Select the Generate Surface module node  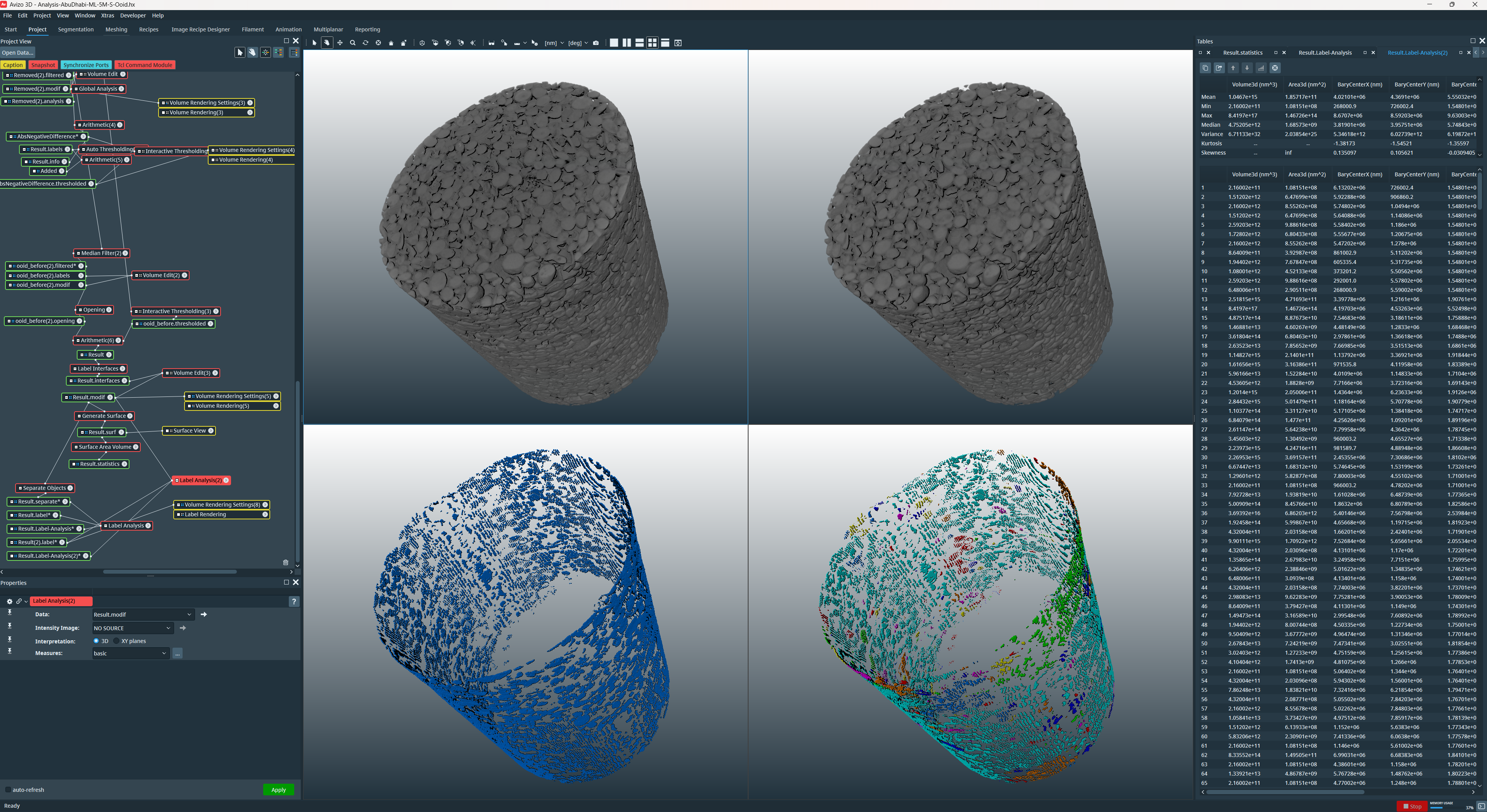104,415
